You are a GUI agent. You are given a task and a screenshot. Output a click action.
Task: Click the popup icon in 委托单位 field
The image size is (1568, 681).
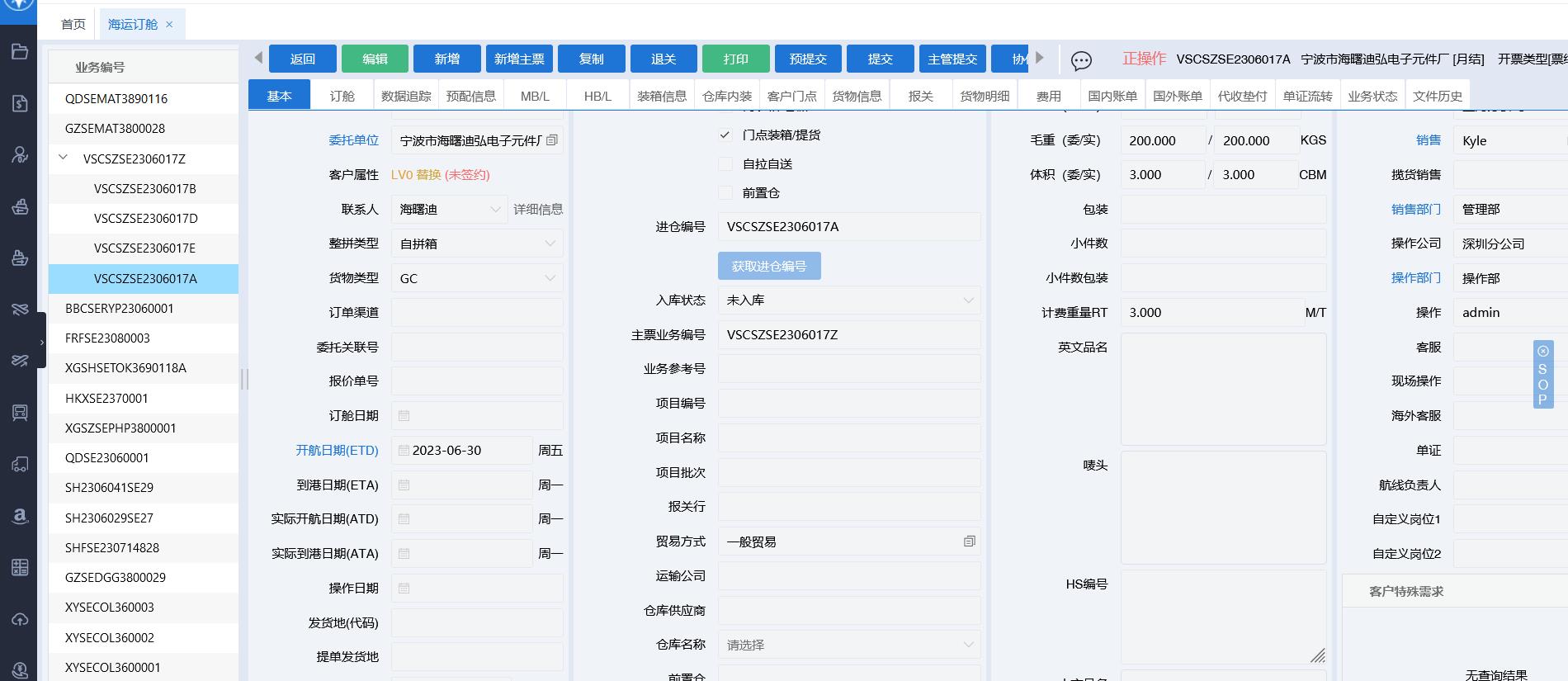tap(552, 140)
